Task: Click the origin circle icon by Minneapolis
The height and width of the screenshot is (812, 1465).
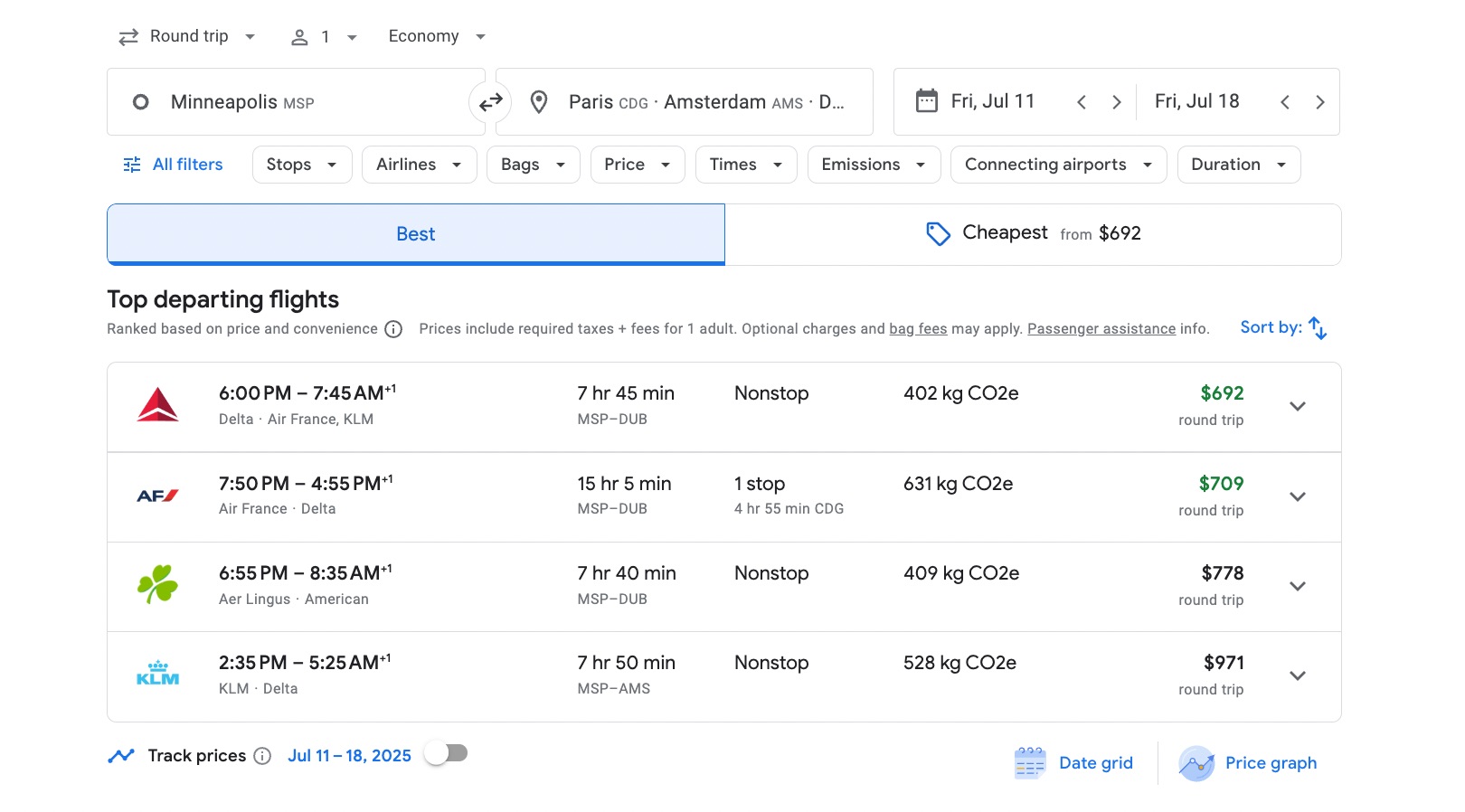Action: (141, 102)
